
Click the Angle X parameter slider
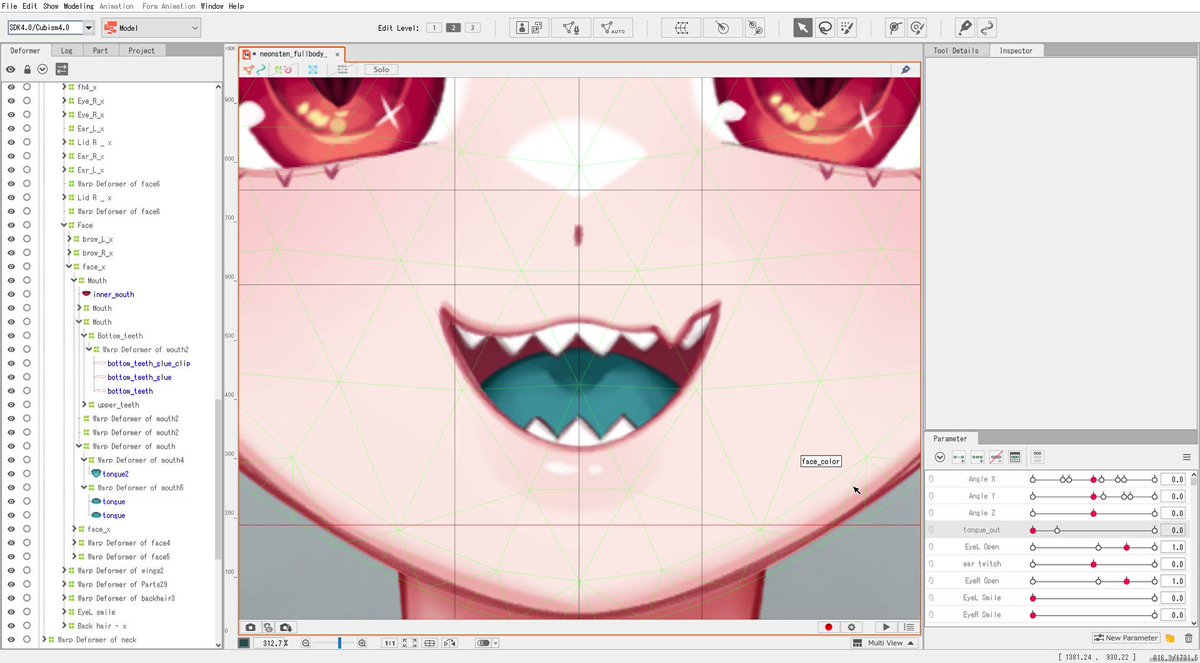point(1093,480)
